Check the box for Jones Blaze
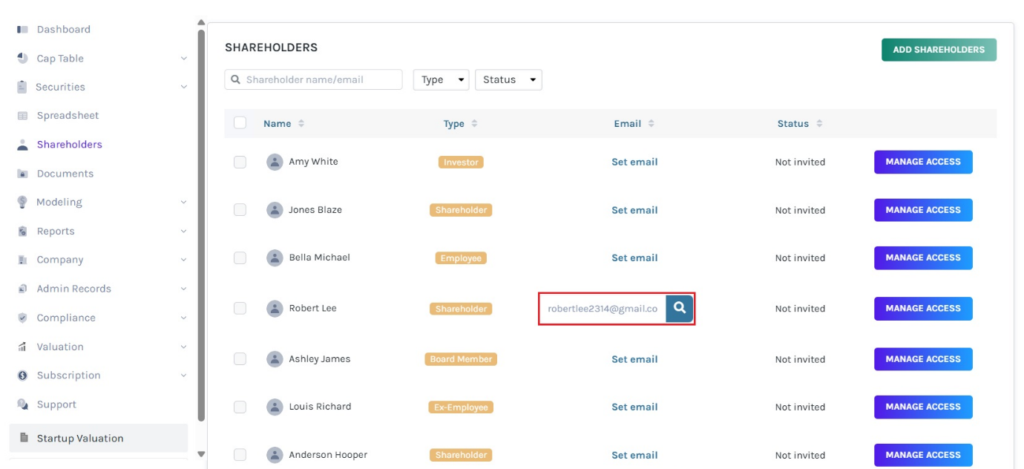1024x469 pixels. 240,210
